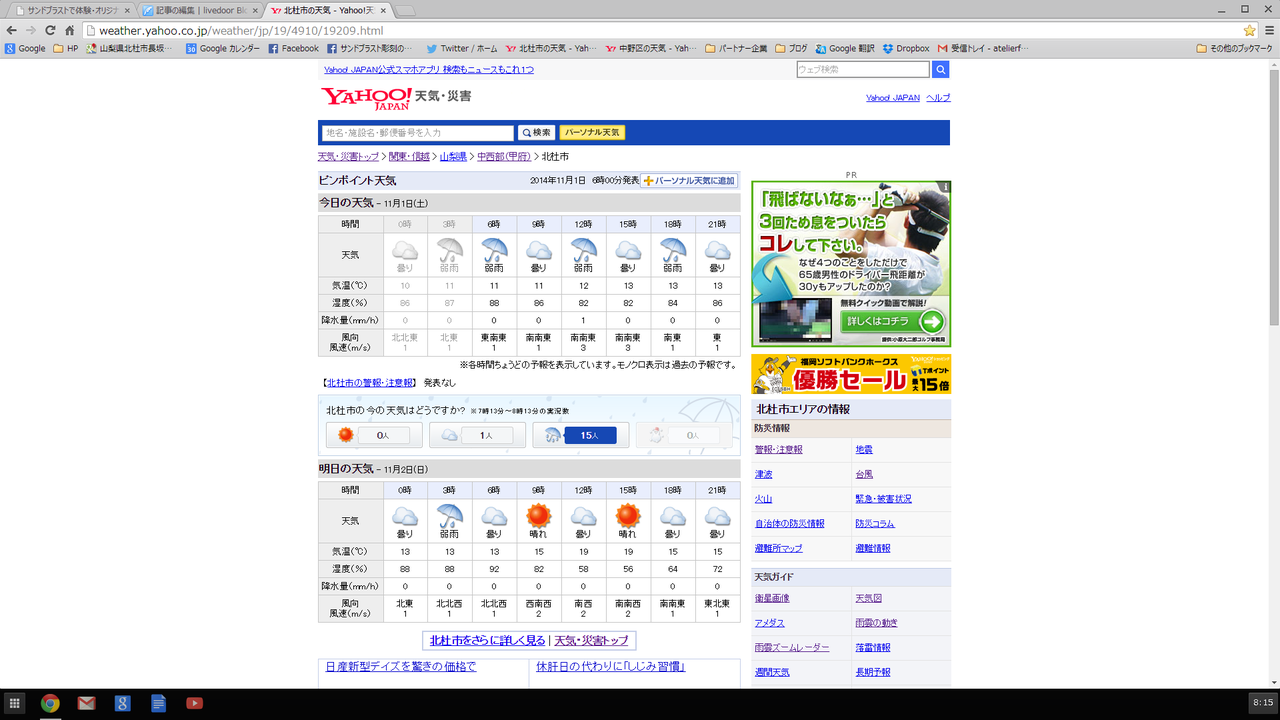This screenshot has height=720, width=1280.
Task: Launch Google Docs from the shelf
Action: click(158, 703)
